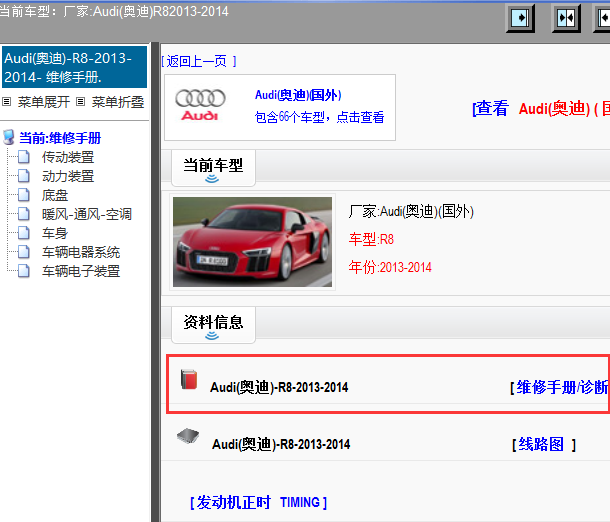Viewport: 610px width, 522px height.
Task: Click the Audi four-rings logo
Action: click(x=200, y=105)
